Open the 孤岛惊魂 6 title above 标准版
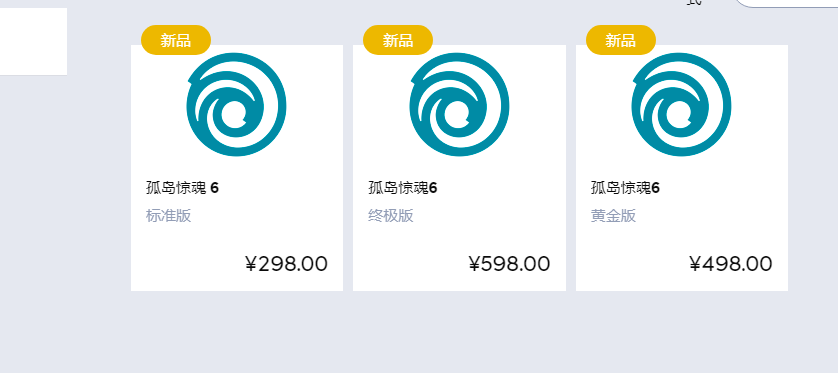 [182, 188]
